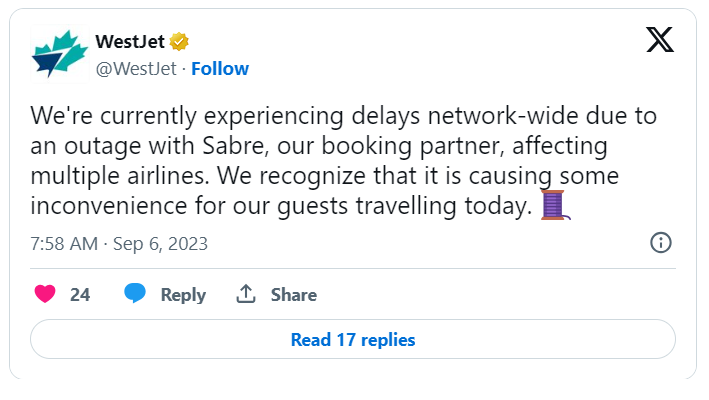Like the tweet with the heart icon
This screenshot has height=400, width=709.
(x=45, y=294)
